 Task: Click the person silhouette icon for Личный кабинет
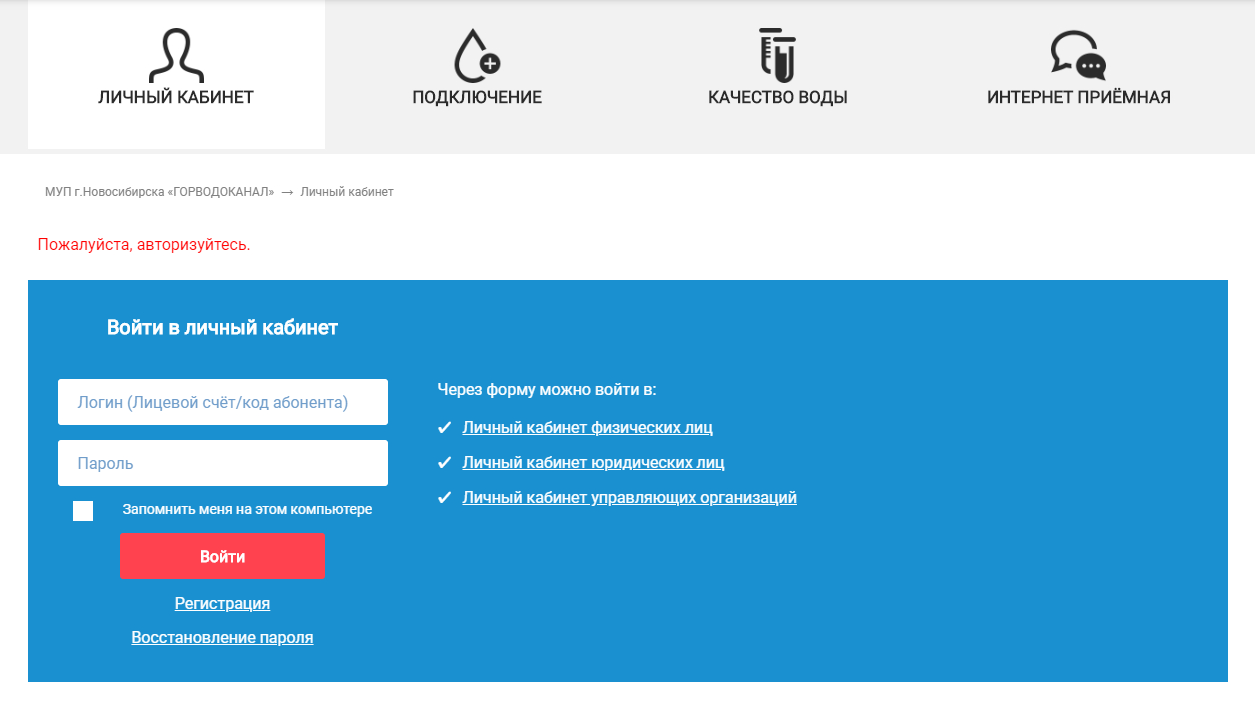pyautogui.click(x=176, y=55)
